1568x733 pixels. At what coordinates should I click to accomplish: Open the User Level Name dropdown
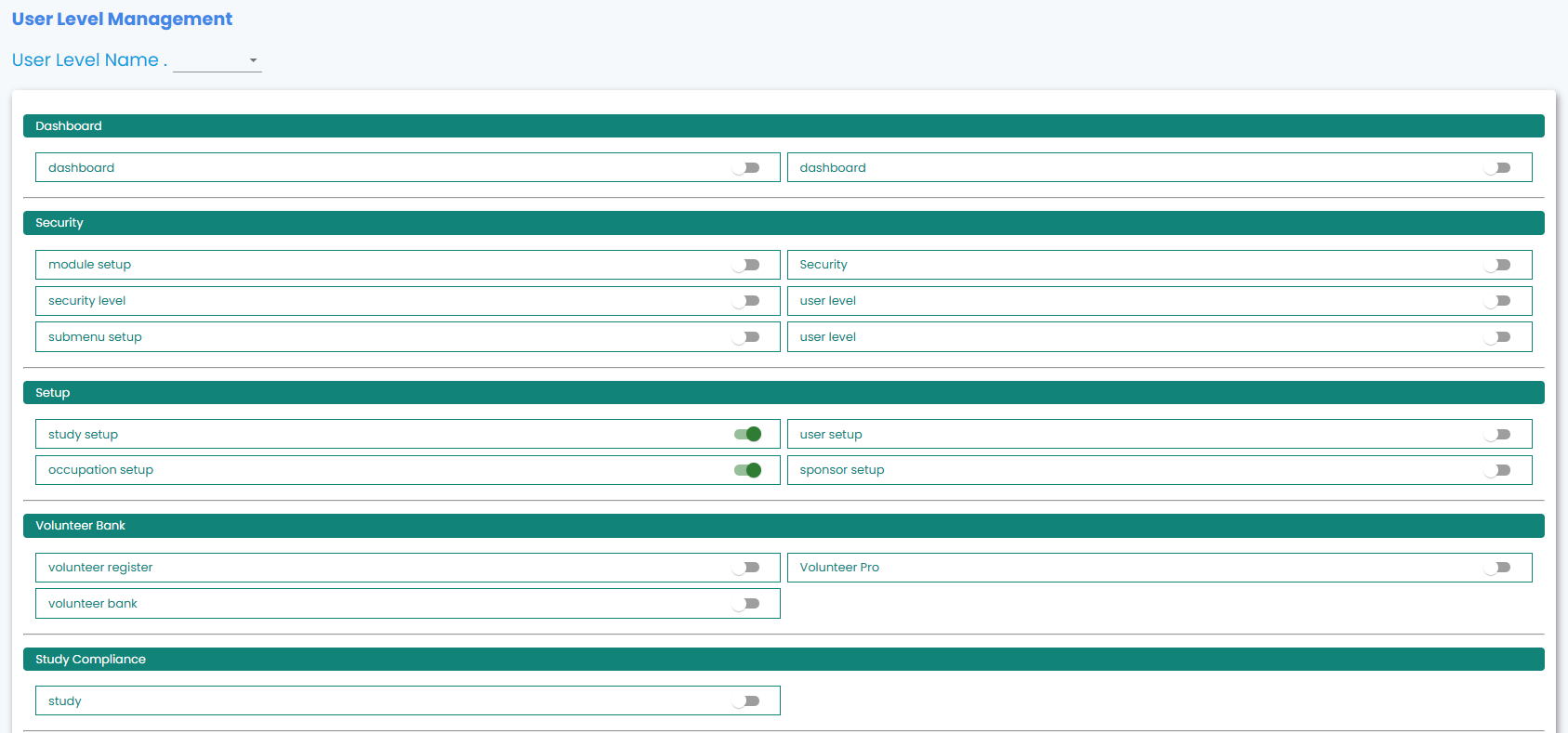click(x=217, y=60)
